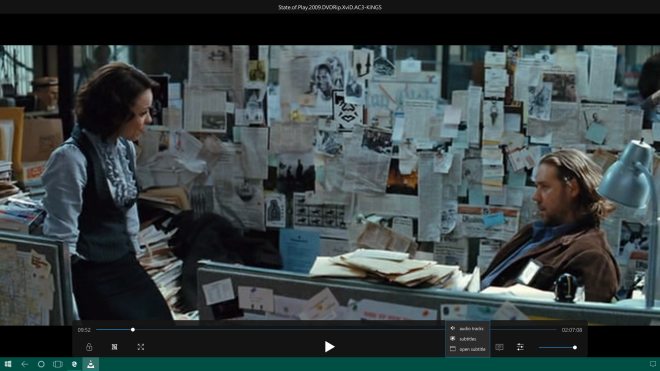Click the seek bar position handle
The width and height of the screenshot is (660, 371).
(x=133, y=330)
